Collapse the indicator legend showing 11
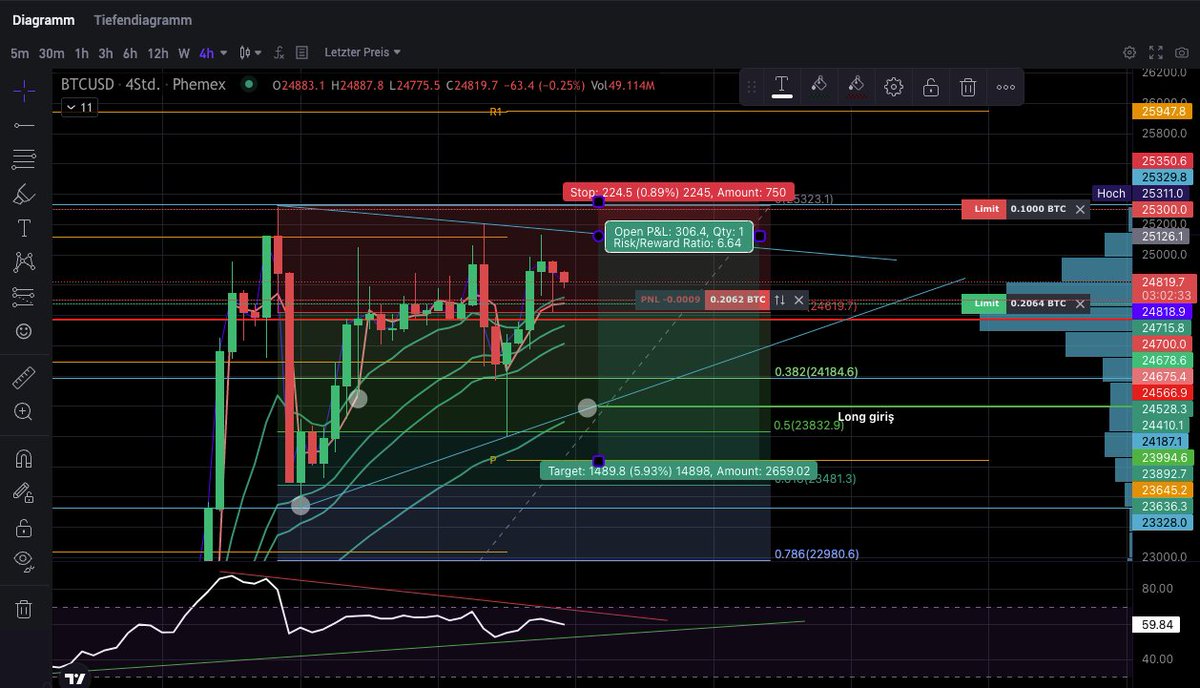 coord(78,107)
